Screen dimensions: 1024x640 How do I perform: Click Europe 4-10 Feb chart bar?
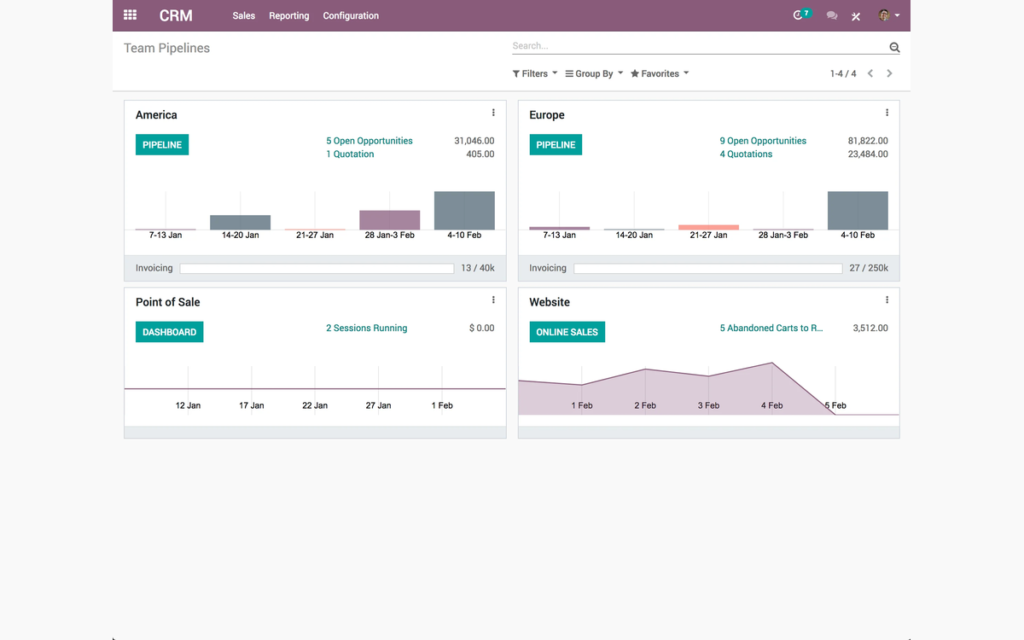(x=857, y=210)
